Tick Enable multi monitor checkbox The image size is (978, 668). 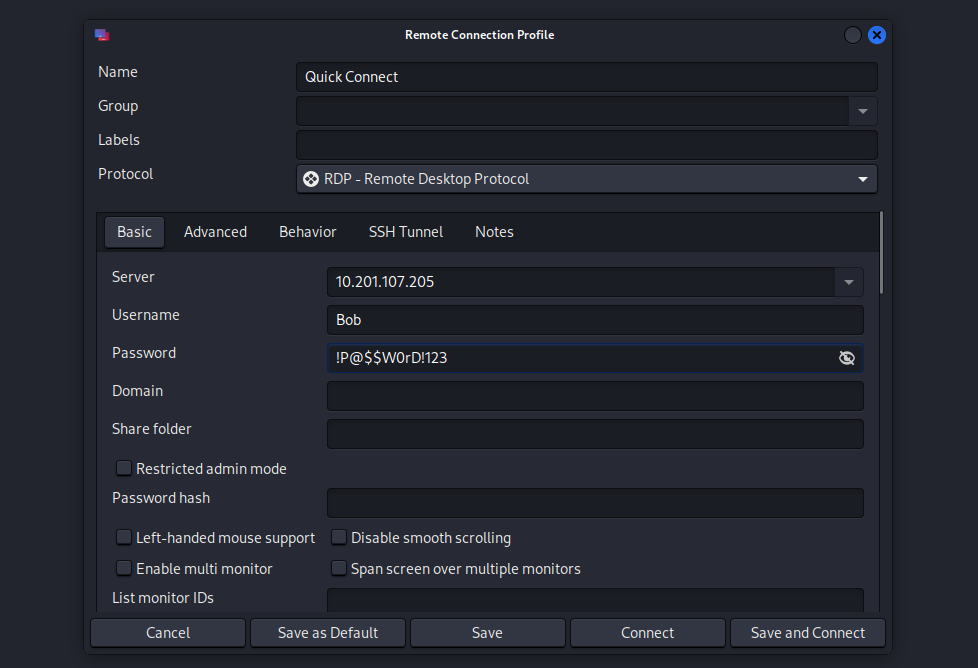click(x=125, y=569)
